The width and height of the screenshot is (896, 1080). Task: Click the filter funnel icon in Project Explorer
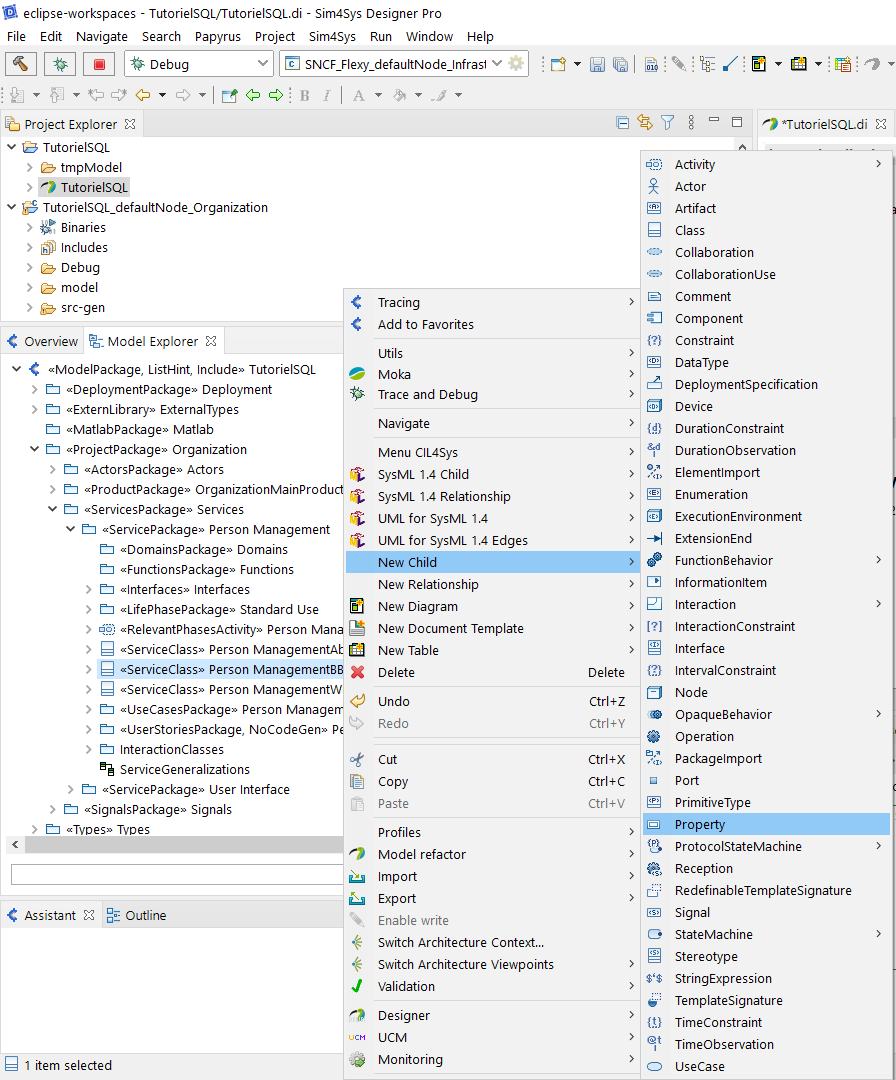tap(667, 123)
